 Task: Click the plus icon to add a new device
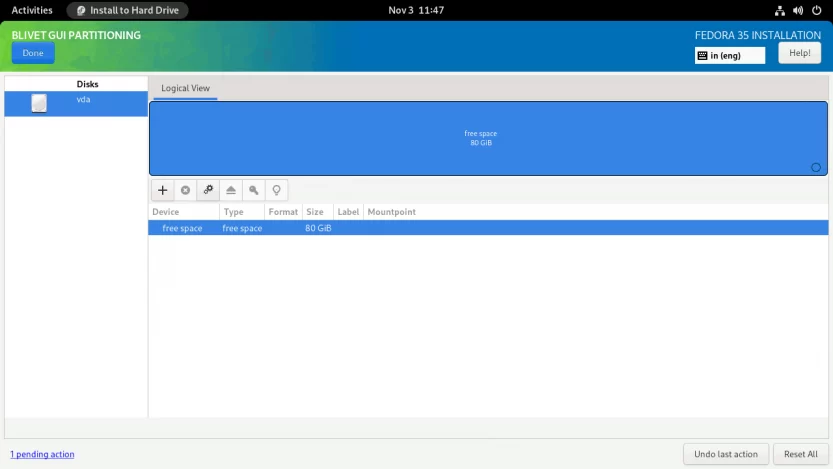[163, 190]
